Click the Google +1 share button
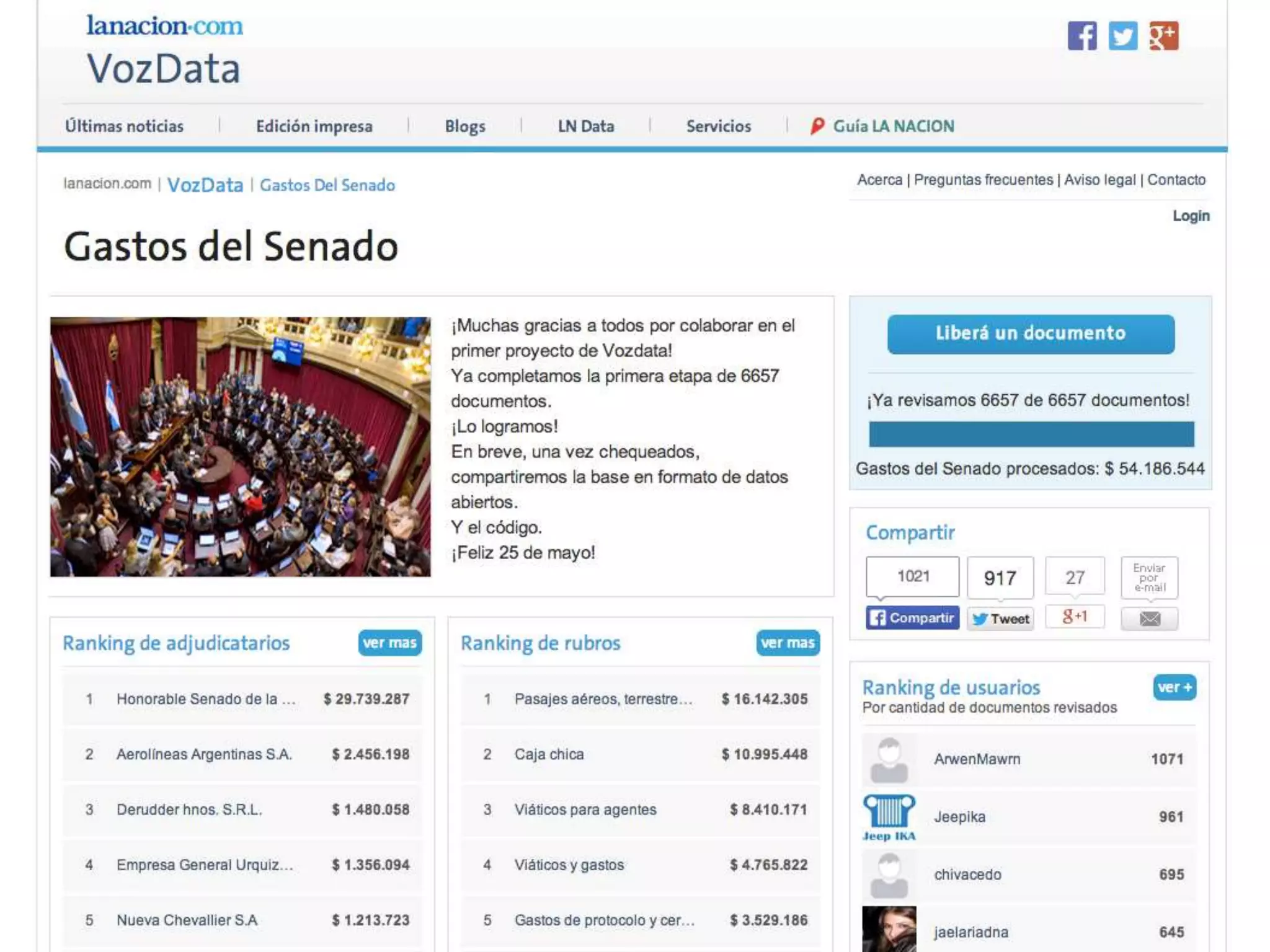 1075,617
